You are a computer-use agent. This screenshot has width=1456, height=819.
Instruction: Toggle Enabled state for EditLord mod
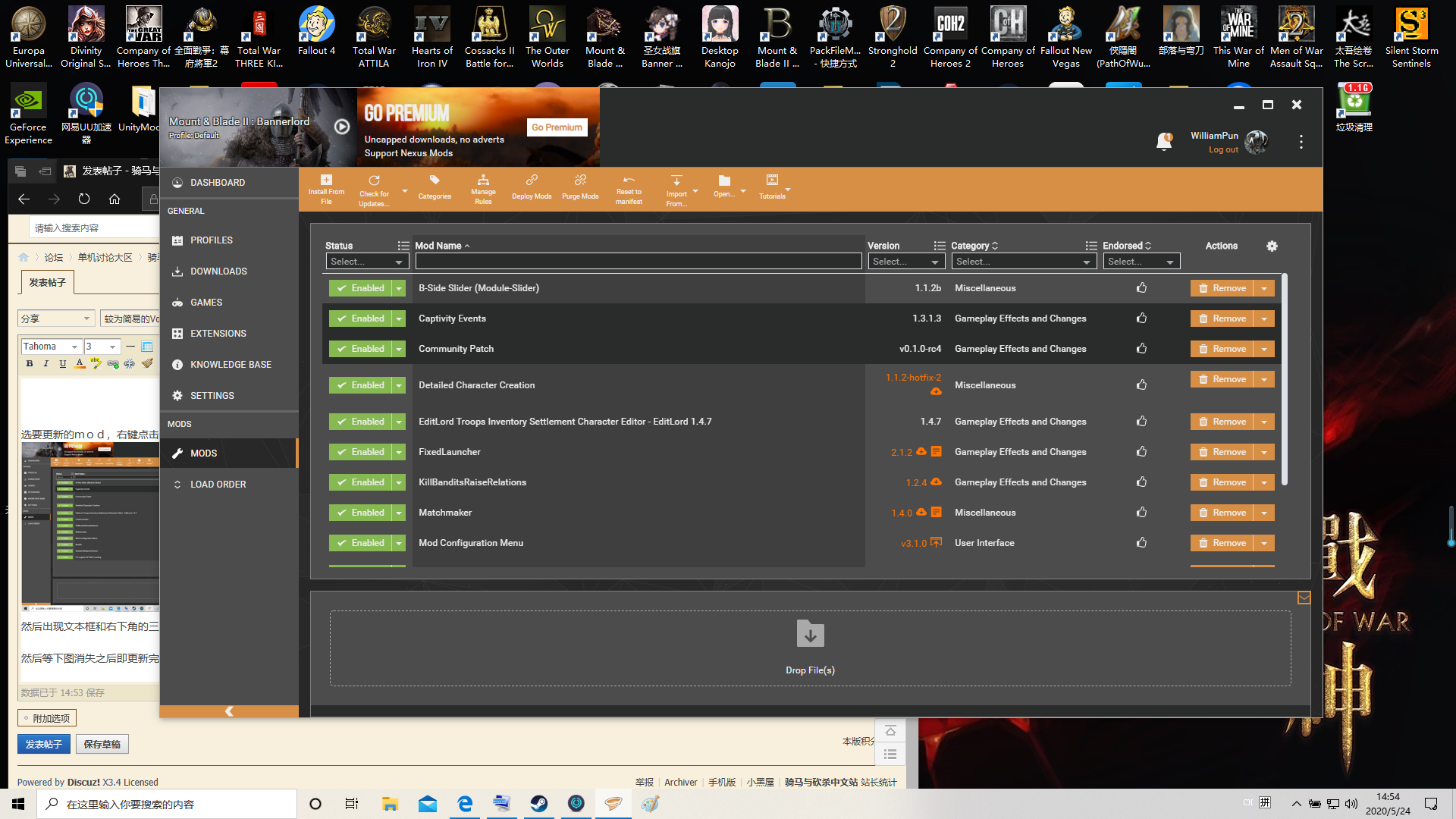360,422
